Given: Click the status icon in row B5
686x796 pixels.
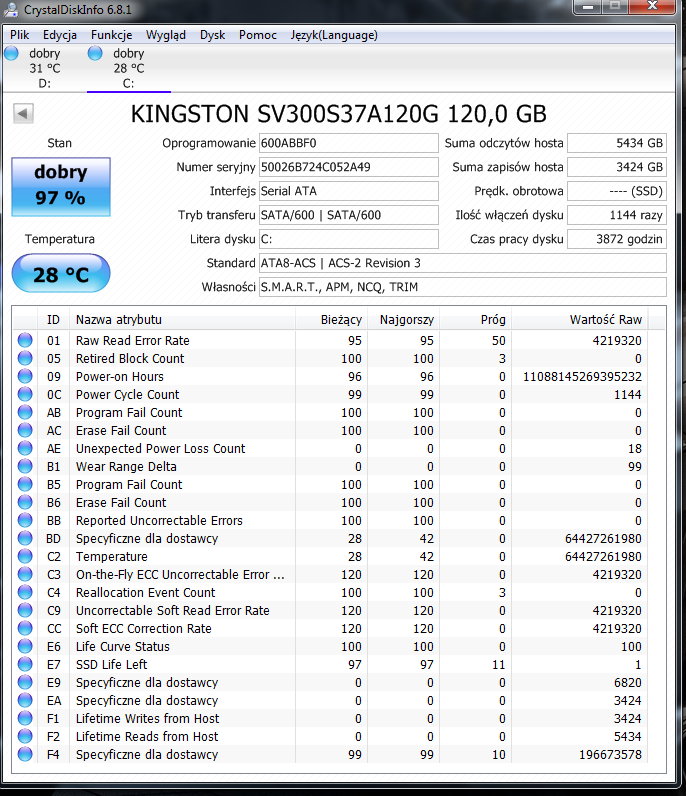Looking at the screenshot, I should pos(25,484).
